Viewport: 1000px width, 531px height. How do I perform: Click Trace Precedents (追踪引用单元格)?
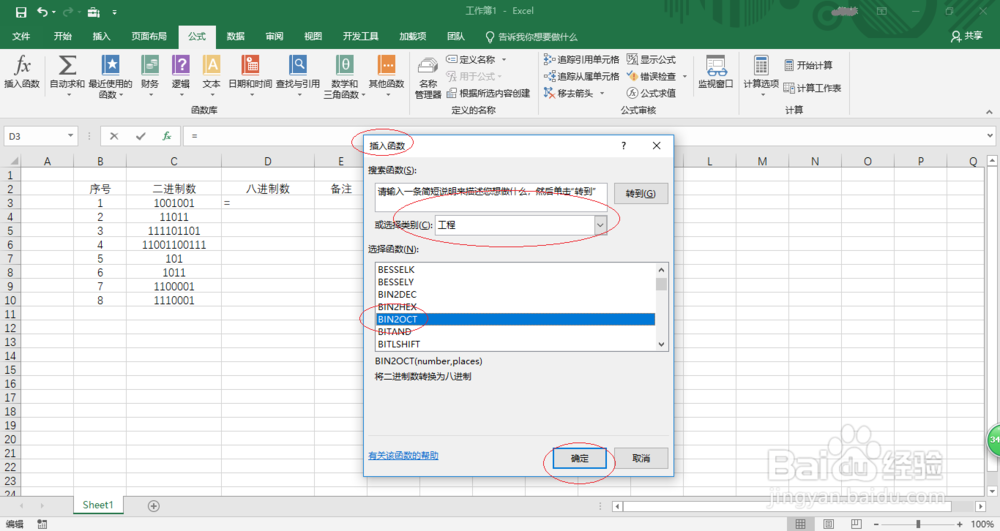coord(581,59)
